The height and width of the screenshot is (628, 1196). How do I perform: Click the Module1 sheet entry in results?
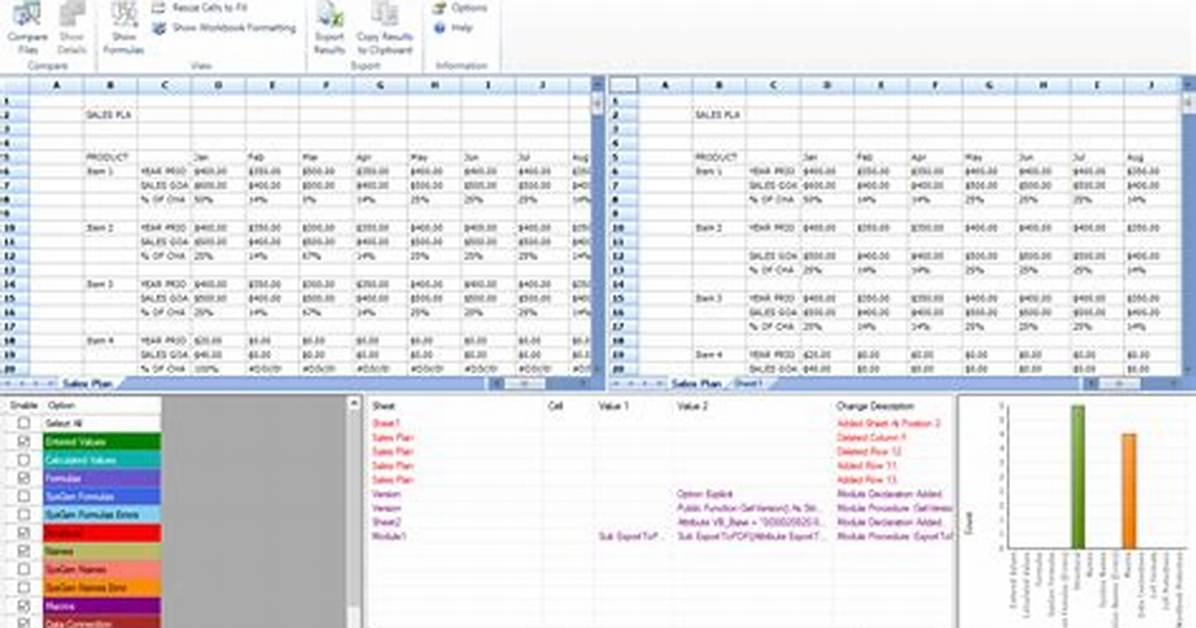[389, 536]
